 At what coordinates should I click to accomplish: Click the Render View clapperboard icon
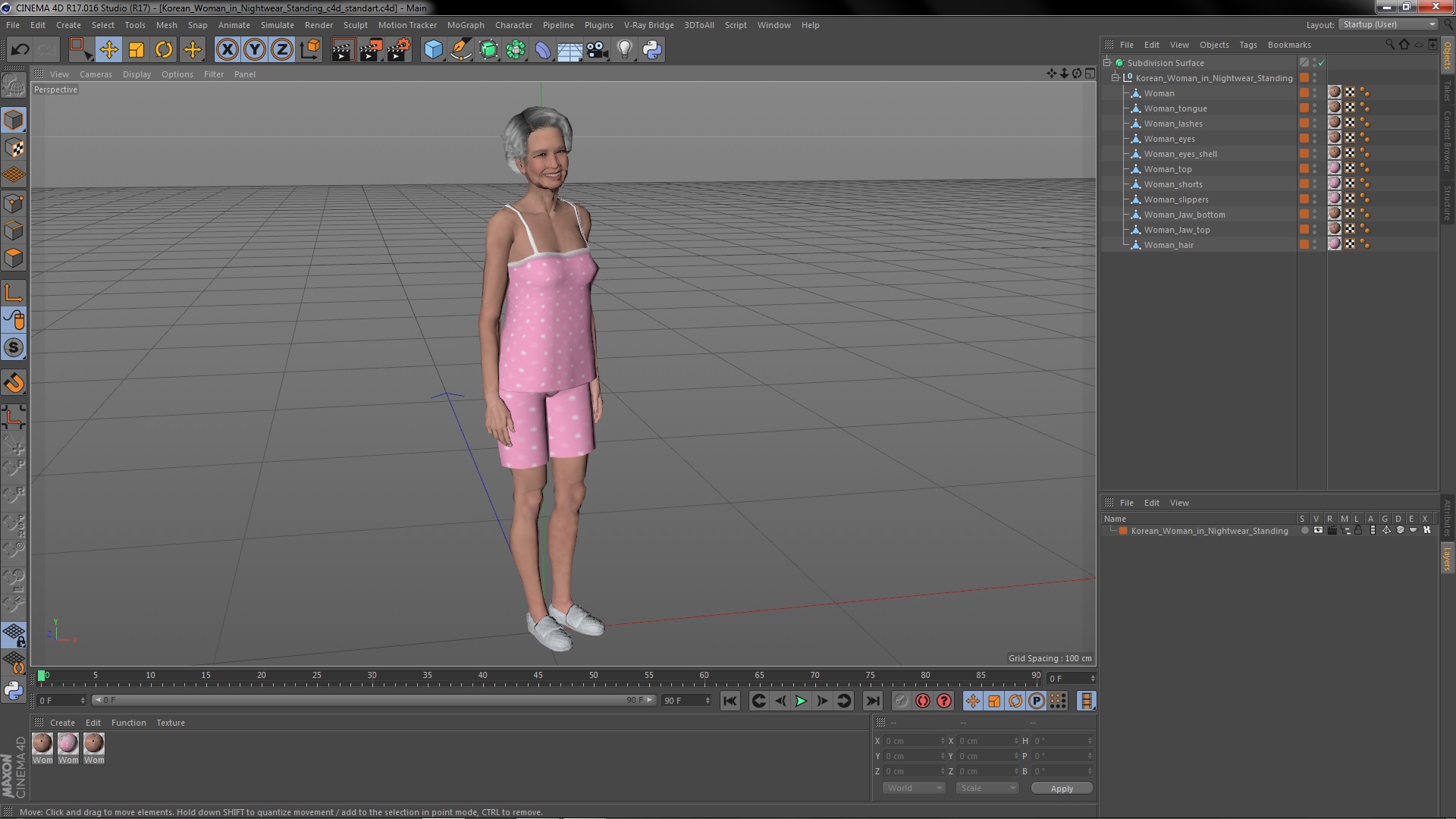pos(342,50)
